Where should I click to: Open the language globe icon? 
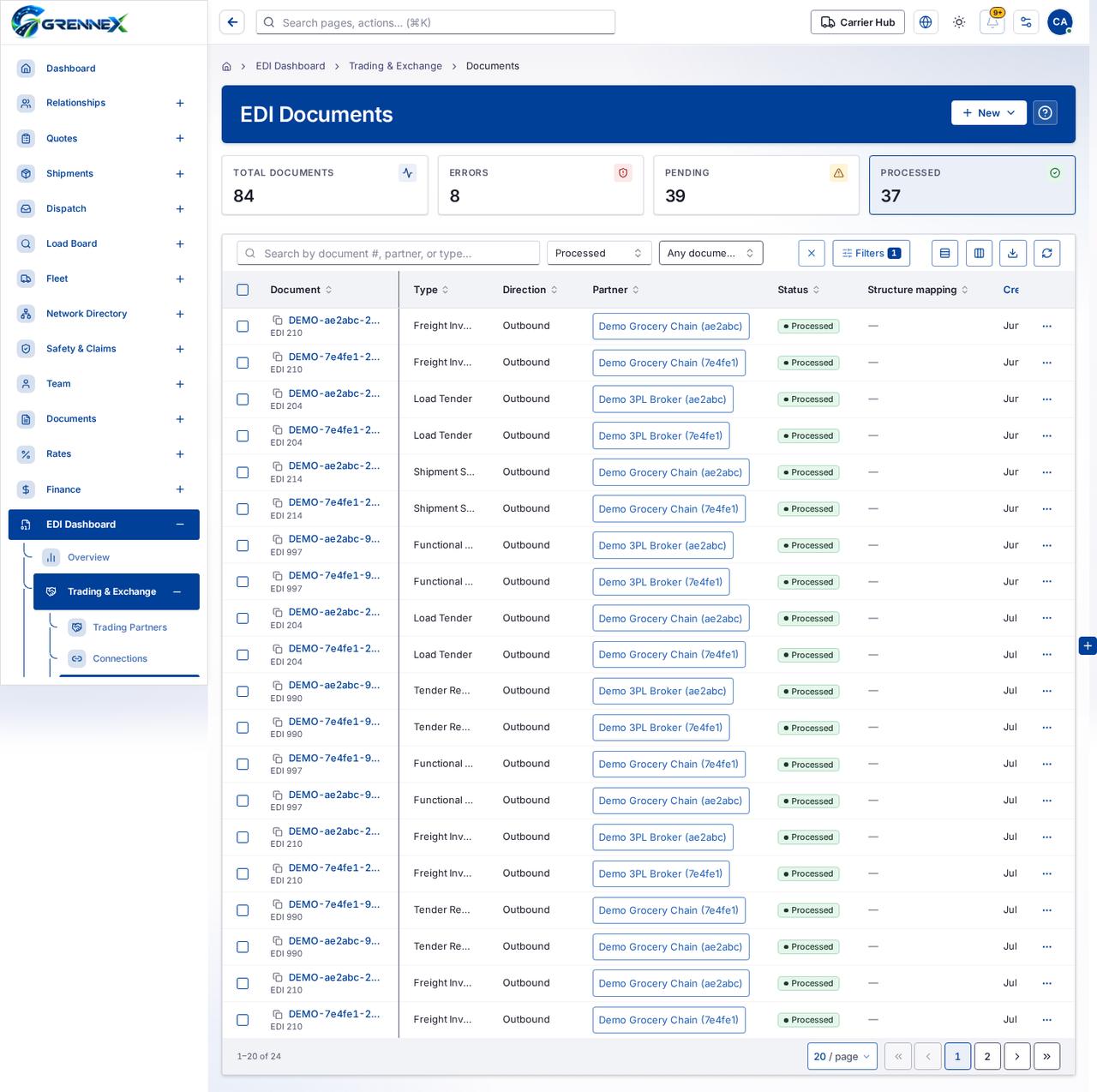(926, 22)
